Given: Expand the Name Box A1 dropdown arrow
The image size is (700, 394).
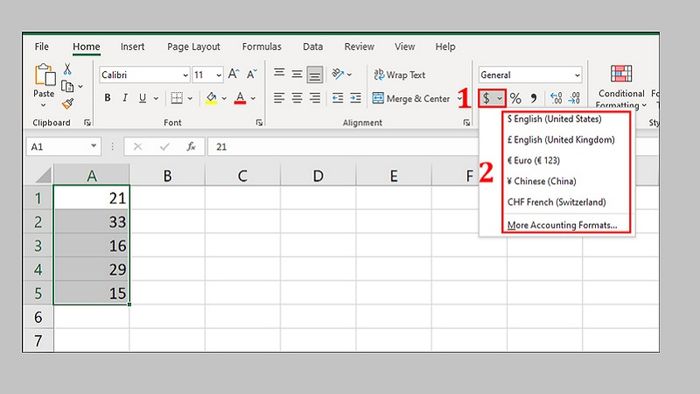Looking at the screenshot, I should point(93,146).
